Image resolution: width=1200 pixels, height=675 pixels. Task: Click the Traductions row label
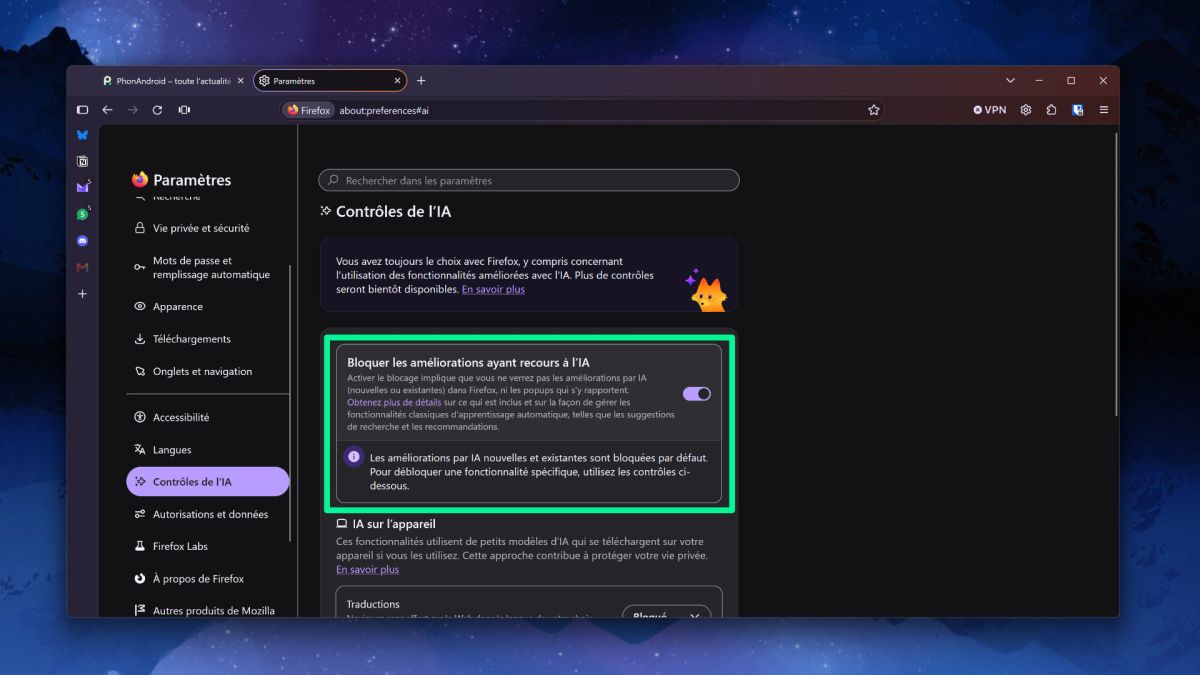(x=373, y=604)
